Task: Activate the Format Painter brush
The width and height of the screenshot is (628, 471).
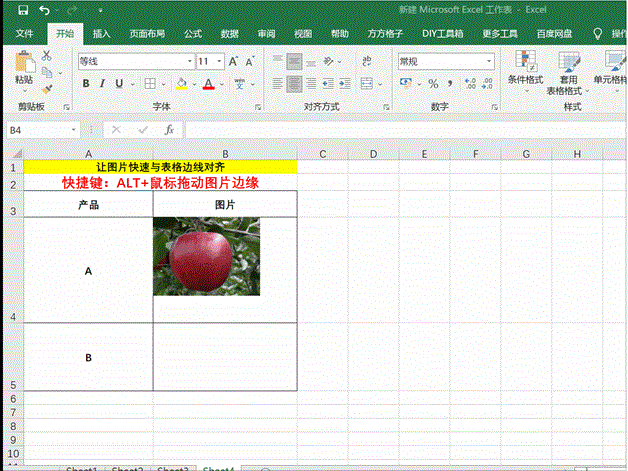Action: [49, 89]
